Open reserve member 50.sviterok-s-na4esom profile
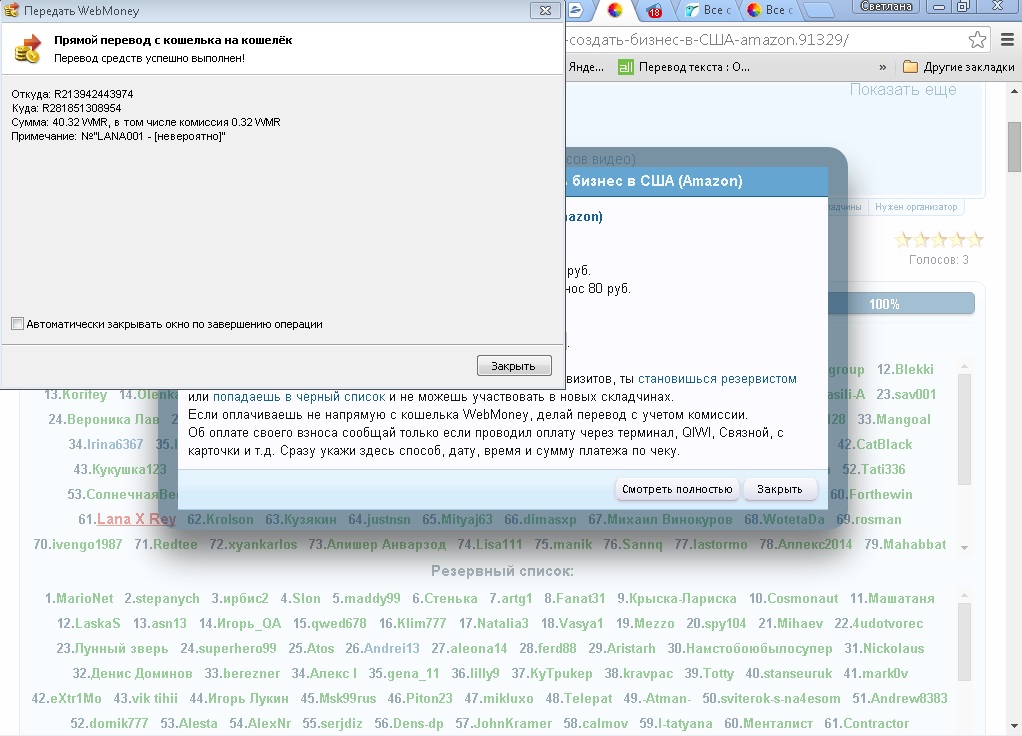This screenshot has height=736, width=1022. (x=771, y=698)
